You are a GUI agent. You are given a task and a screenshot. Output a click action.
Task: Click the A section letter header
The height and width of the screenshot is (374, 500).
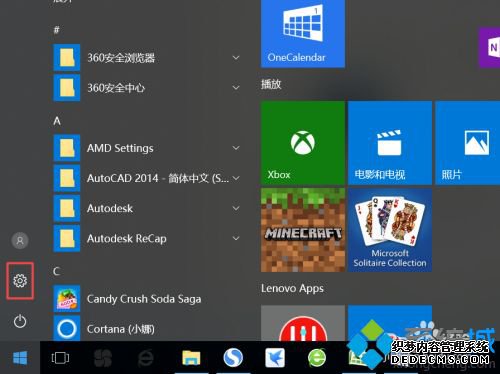(x=57, y=121)
